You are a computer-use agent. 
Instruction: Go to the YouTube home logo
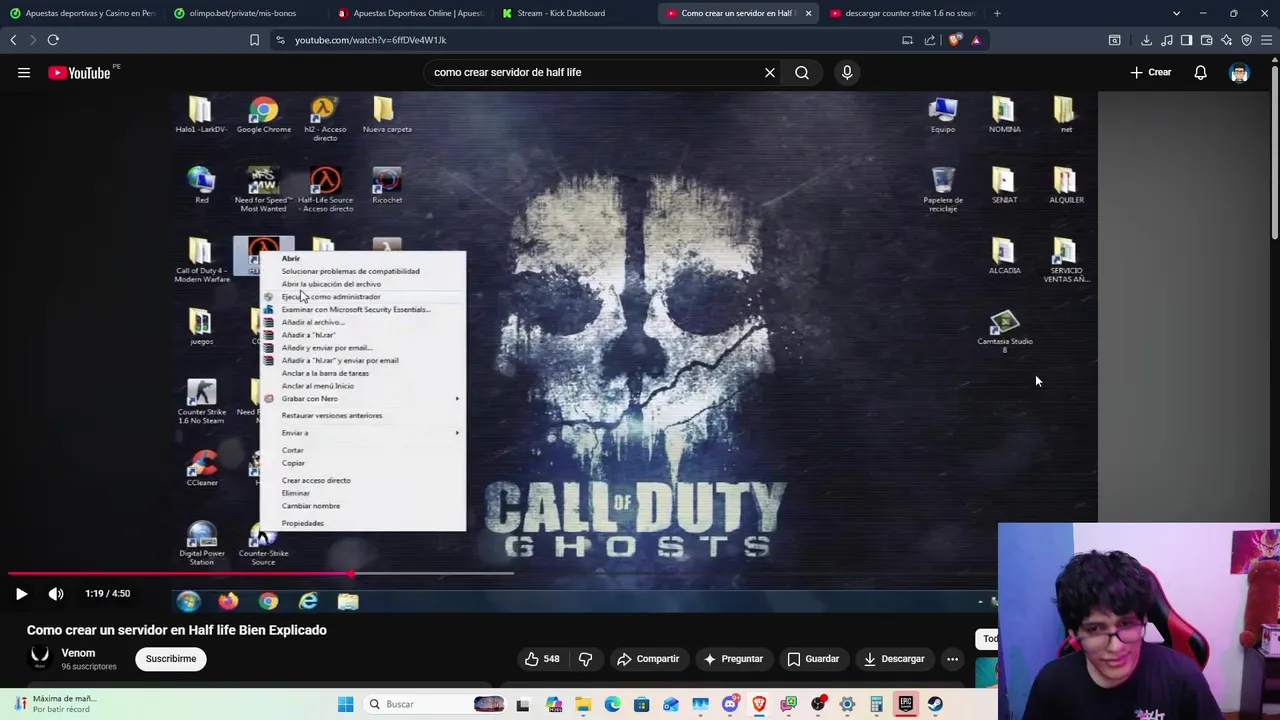pyautogui.click(x=79, y=72)
